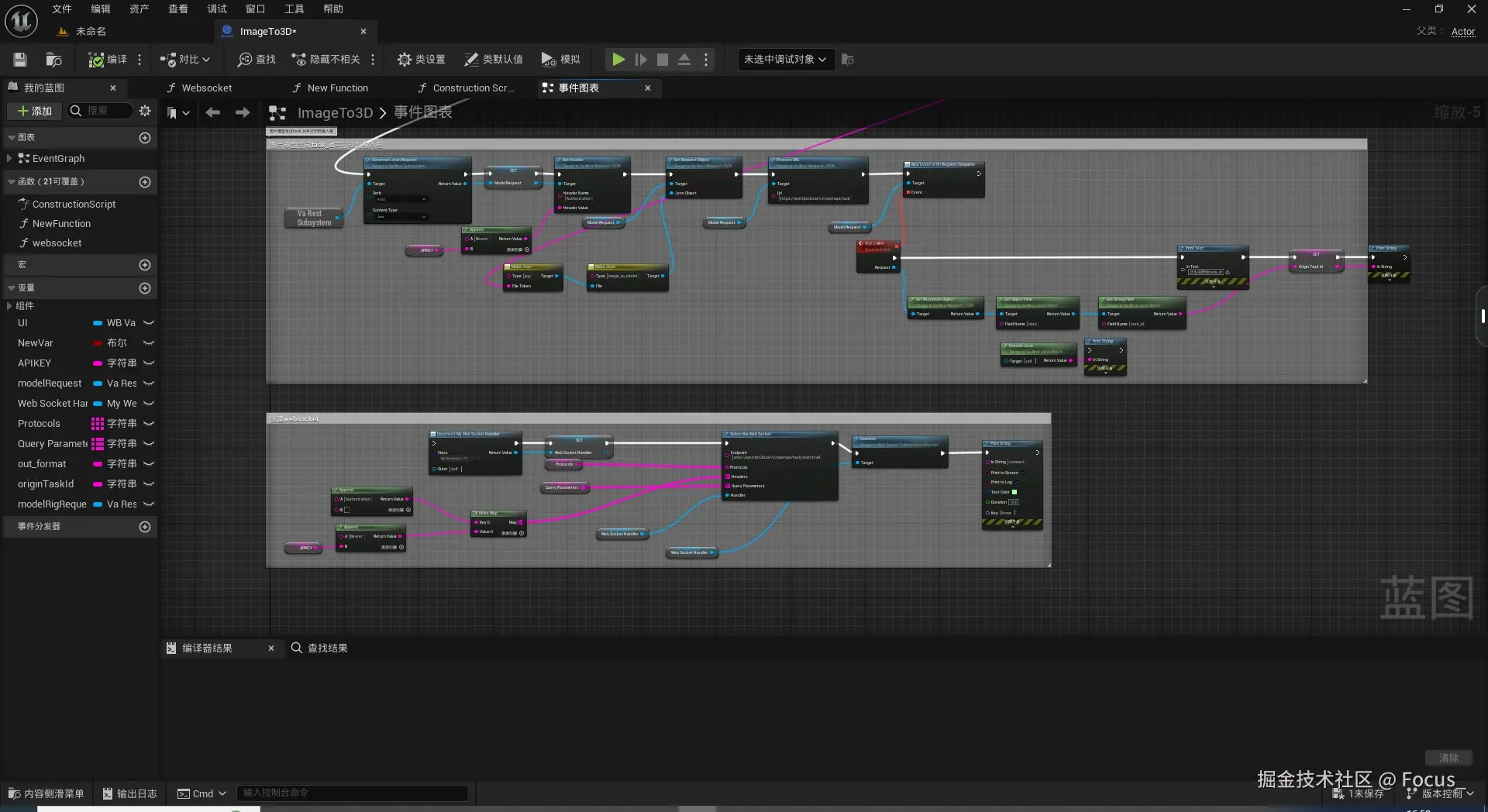Collapse the 图表 graphs section
This screenshot has width=1488, height=812.
tap(12, 138)
